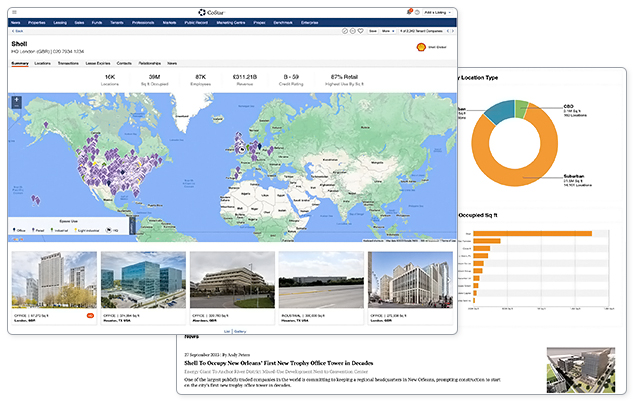Viewport: 640px width, 419px height.
Task: Collapse the Space Use legend panel handle
Action: [x=132, y=226]
